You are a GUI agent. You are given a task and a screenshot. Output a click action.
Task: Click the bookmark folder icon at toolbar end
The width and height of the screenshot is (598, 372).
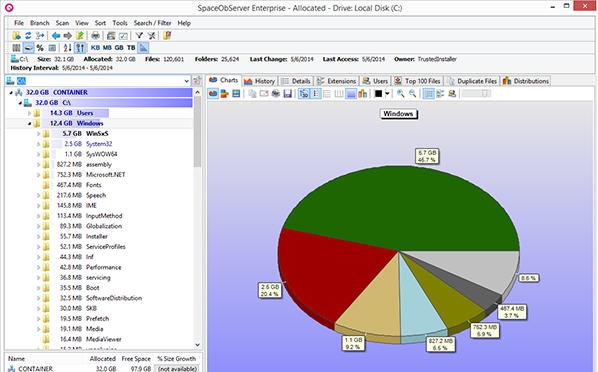(167, 36)
